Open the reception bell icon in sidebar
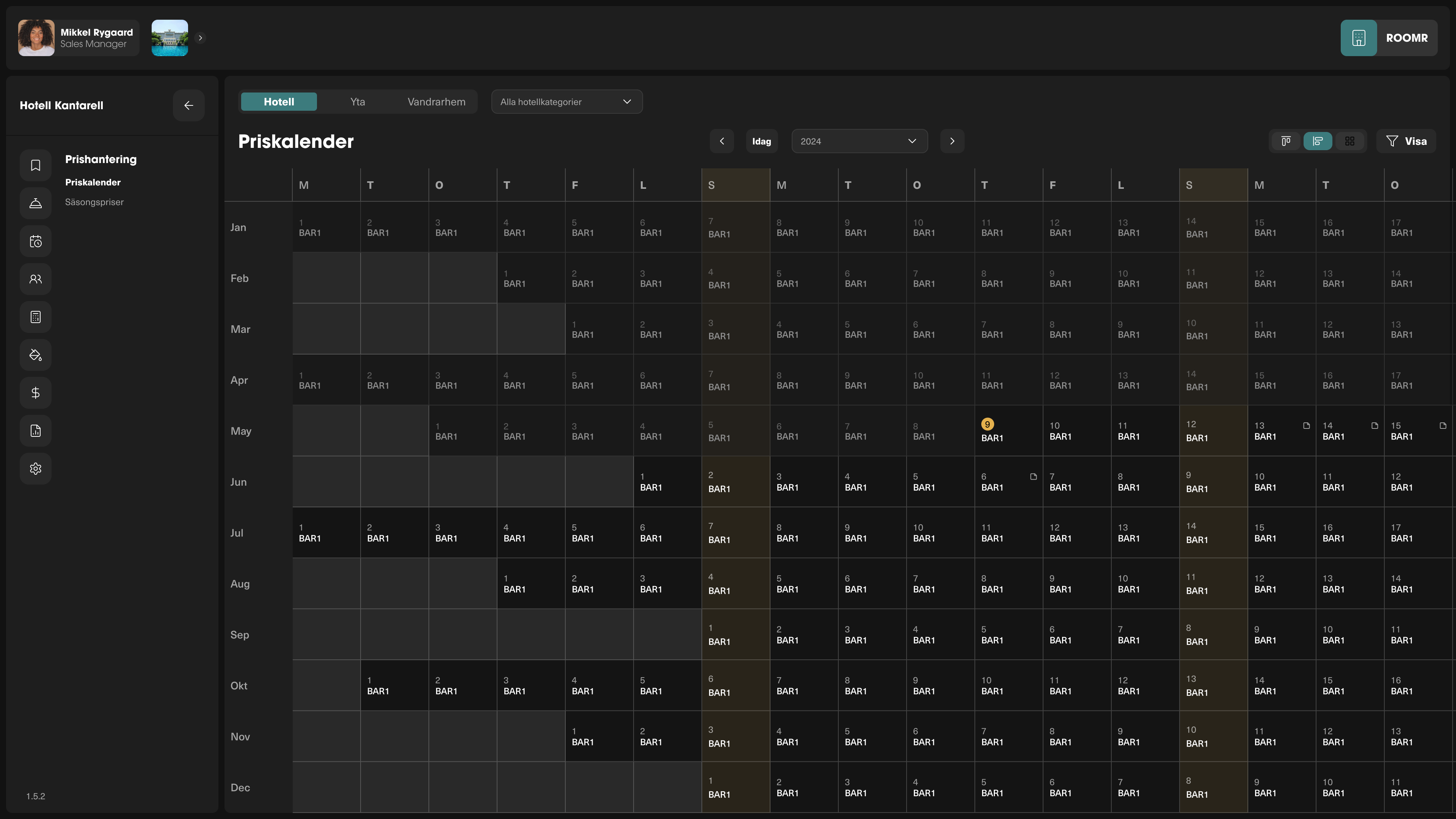Image resolution: width=1456 pixels, height=819 pixels. 35,203
